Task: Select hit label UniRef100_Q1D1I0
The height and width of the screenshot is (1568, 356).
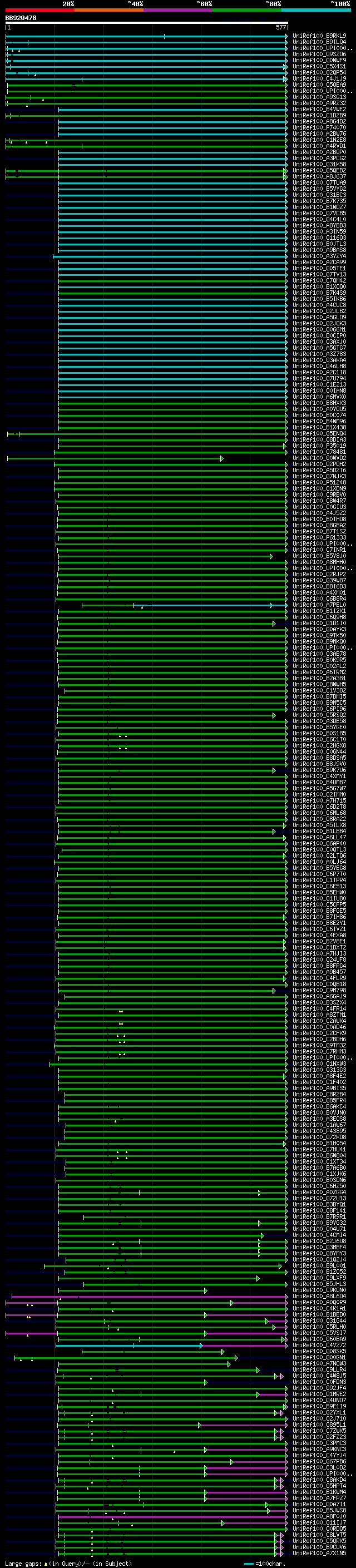Action: [319, 624]
